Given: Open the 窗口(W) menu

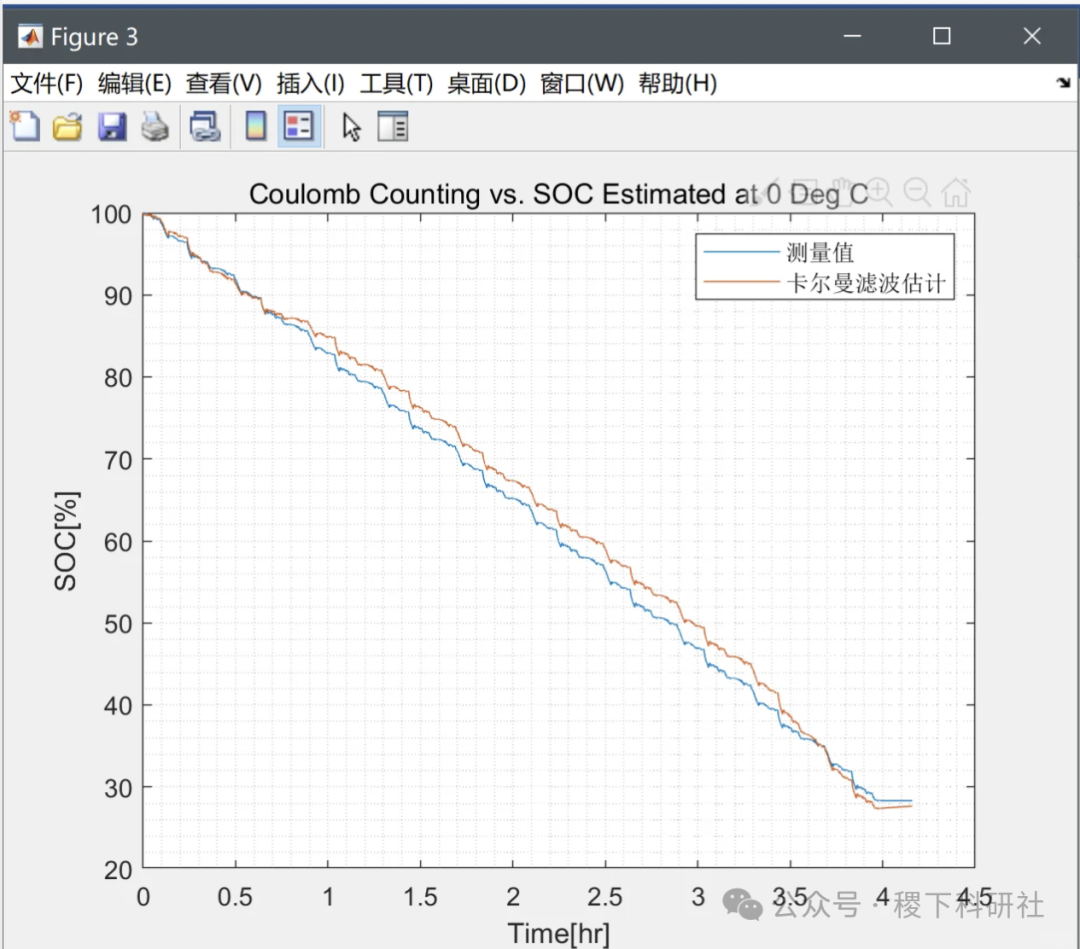Looking at the screenshot, I should coord(582,83).
